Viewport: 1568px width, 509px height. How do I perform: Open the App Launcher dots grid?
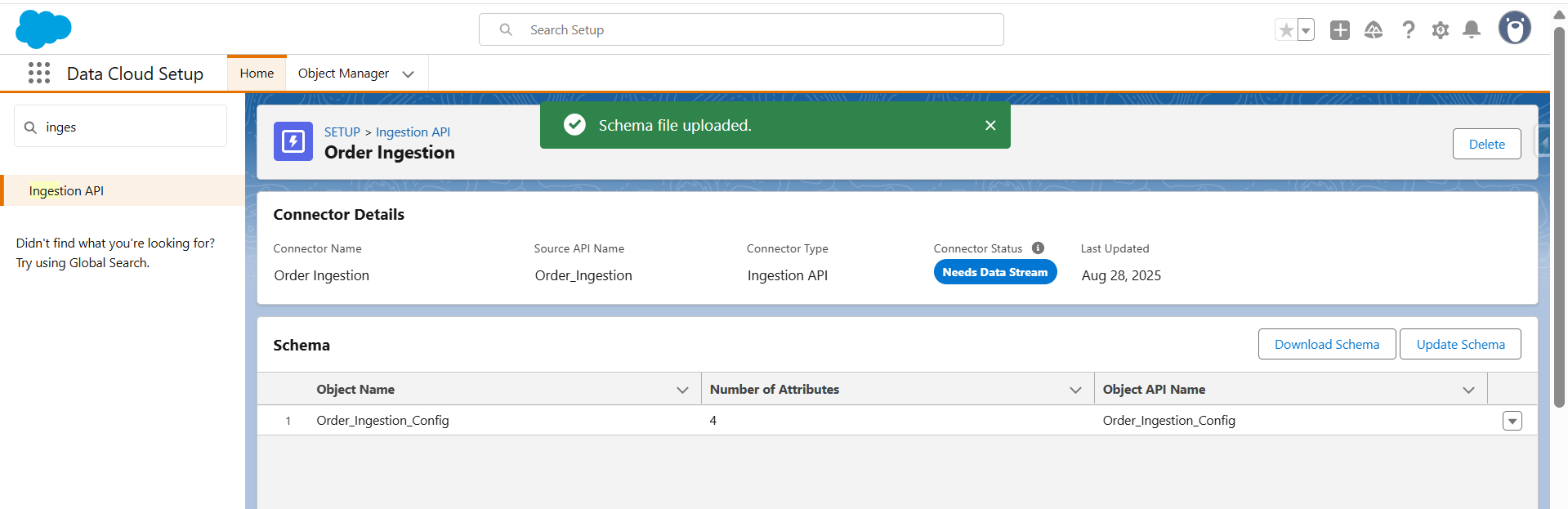click(x=38, y=73)
